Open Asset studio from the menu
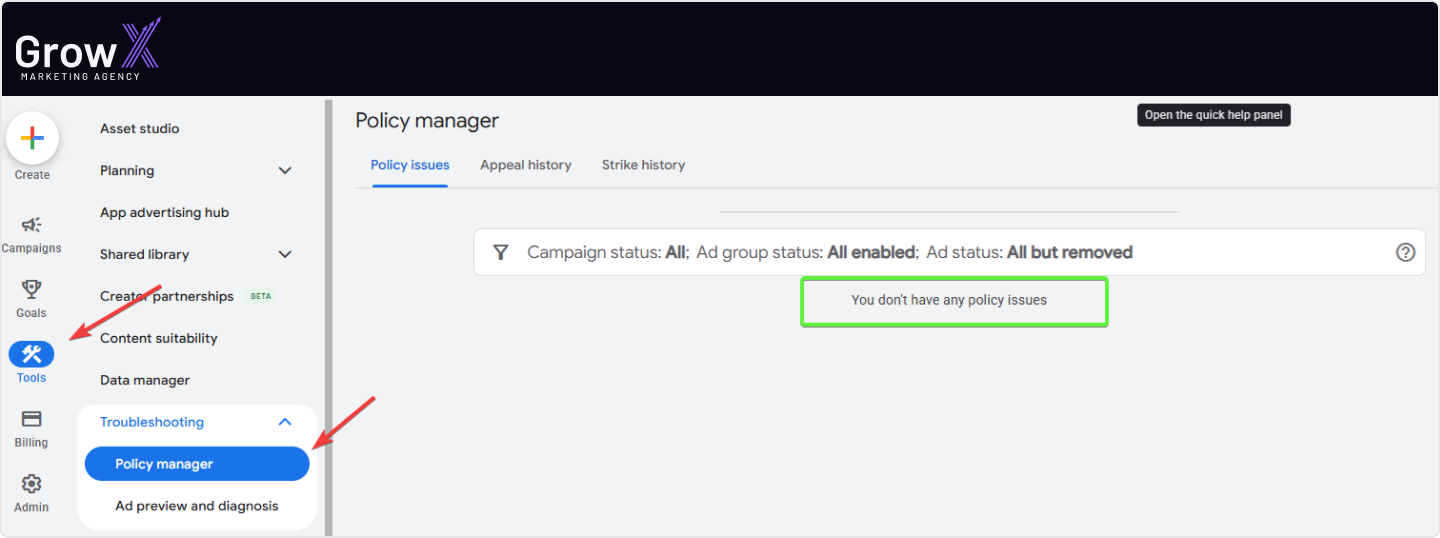Viewport: 1440px width, 538px height. (140, 129)
